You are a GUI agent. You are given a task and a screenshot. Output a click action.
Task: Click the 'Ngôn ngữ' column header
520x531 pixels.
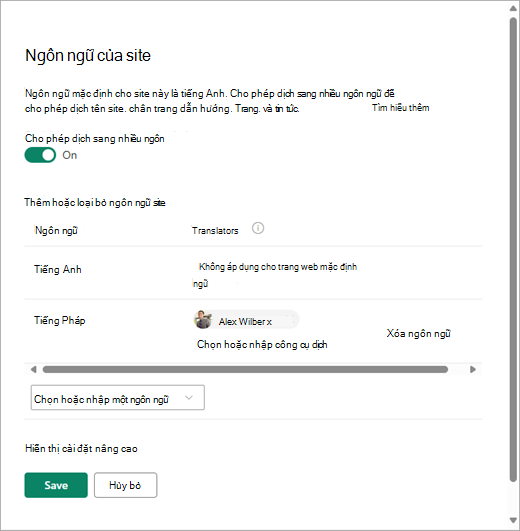[x=56, y=231]
